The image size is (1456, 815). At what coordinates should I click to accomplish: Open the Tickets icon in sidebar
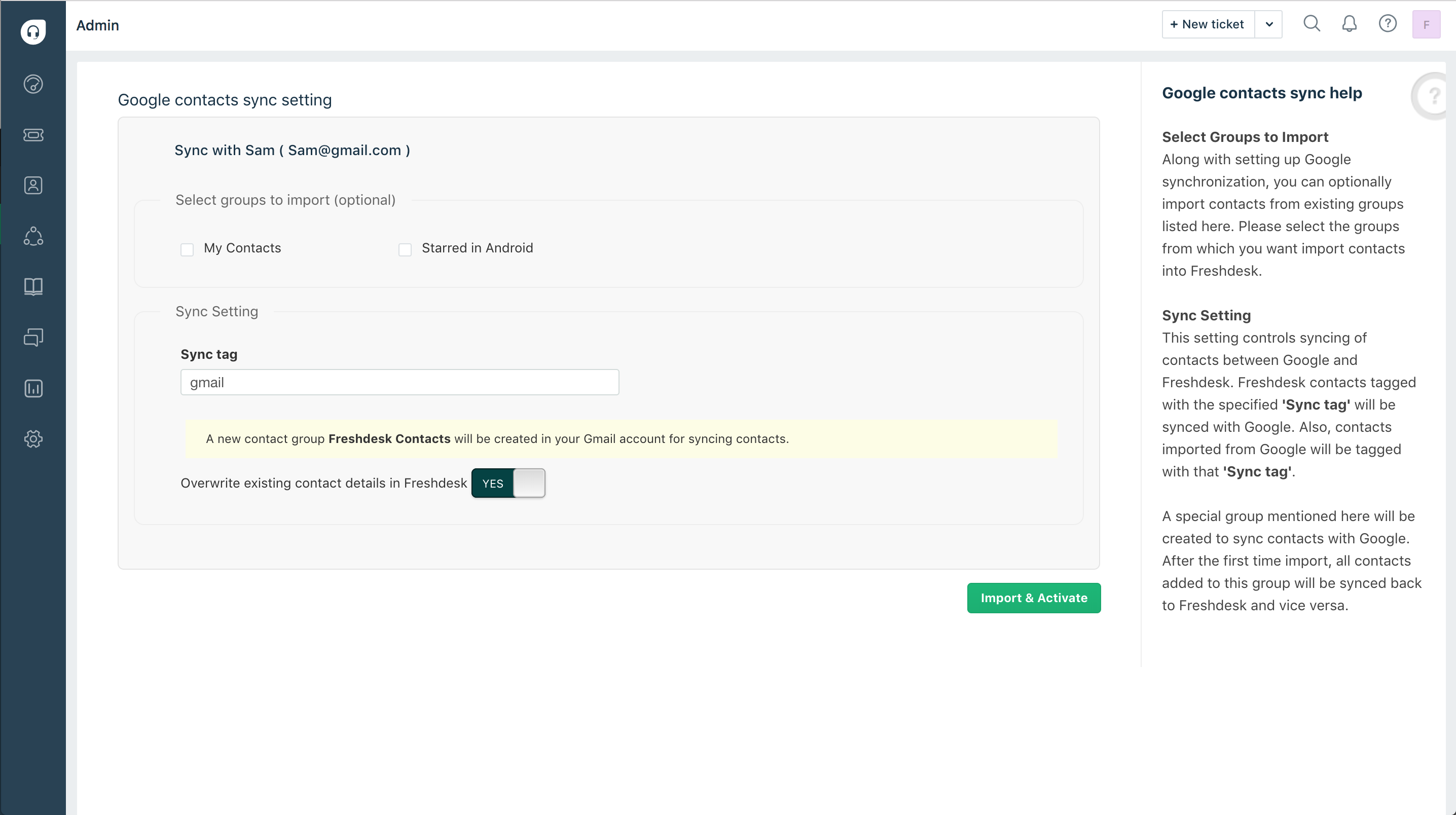(x=33, y=134)
